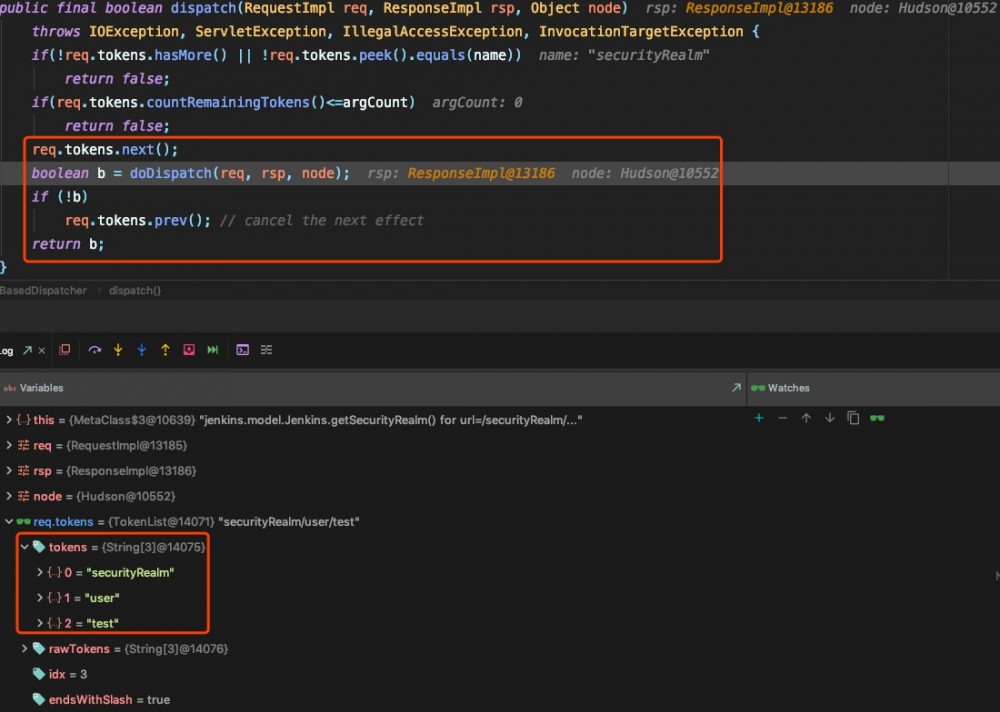Click the dispatch() breadcrumb item
The image size is (1000, 712).
134,290
